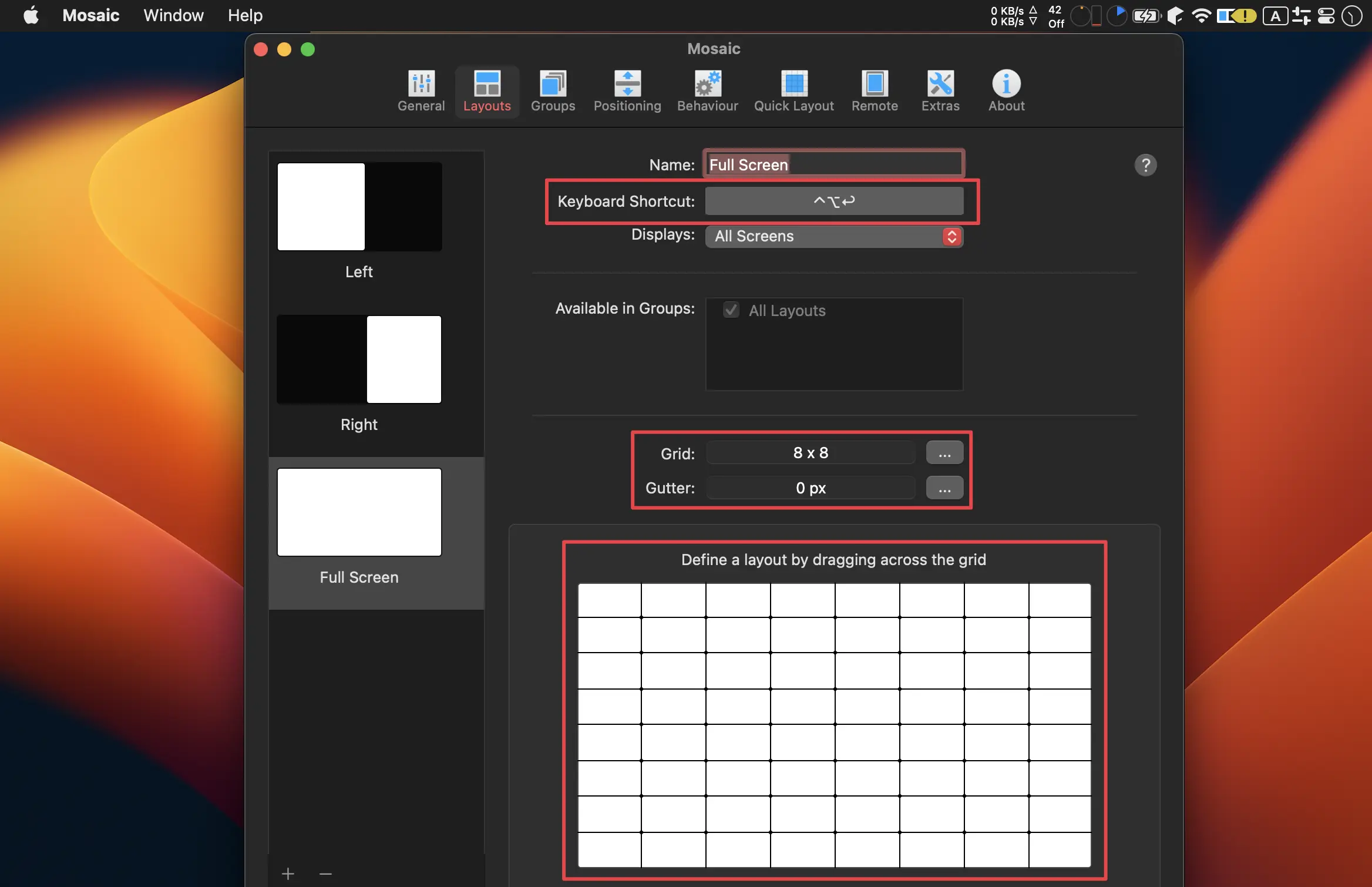Toggle the All Layouts group checkbox
The width and height of the screenshot is (1372, 887).
click(731, 310)
